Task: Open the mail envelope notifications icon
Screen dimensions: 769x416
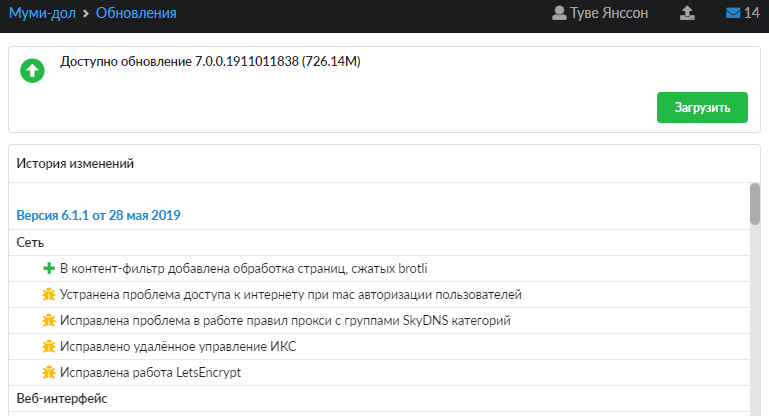Action: click(x=733, y=14)
